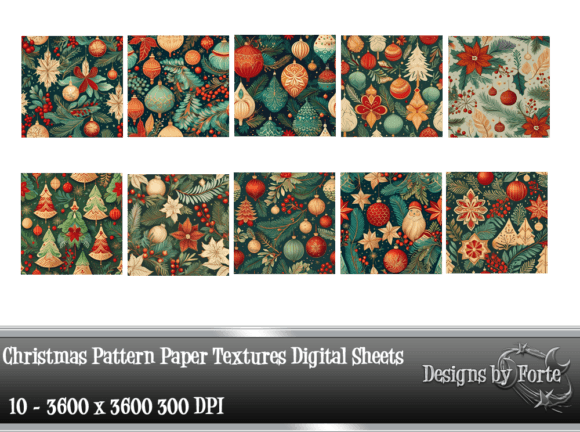The height and width of the screenshot is (432, 580).
Task: Select the light-background poinsettia pattern
Action: (499, 87)
